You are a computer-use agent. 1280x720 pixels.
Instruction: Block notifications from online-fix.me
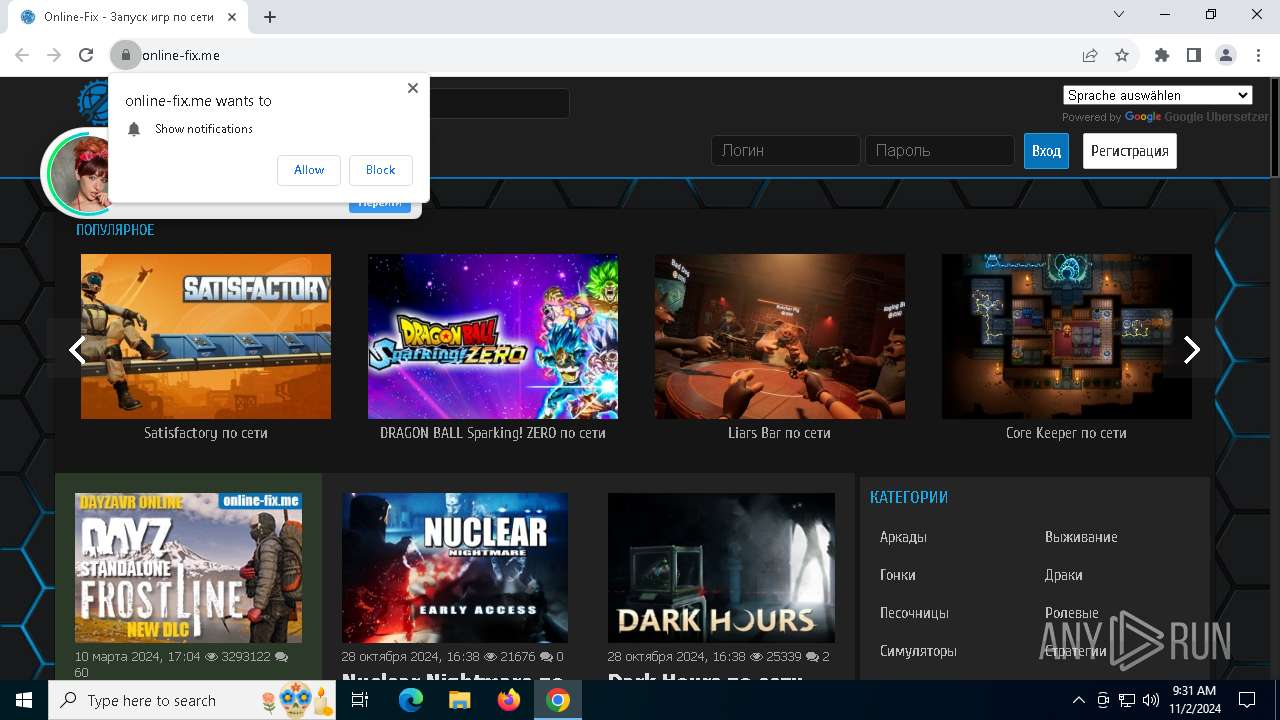380,170
